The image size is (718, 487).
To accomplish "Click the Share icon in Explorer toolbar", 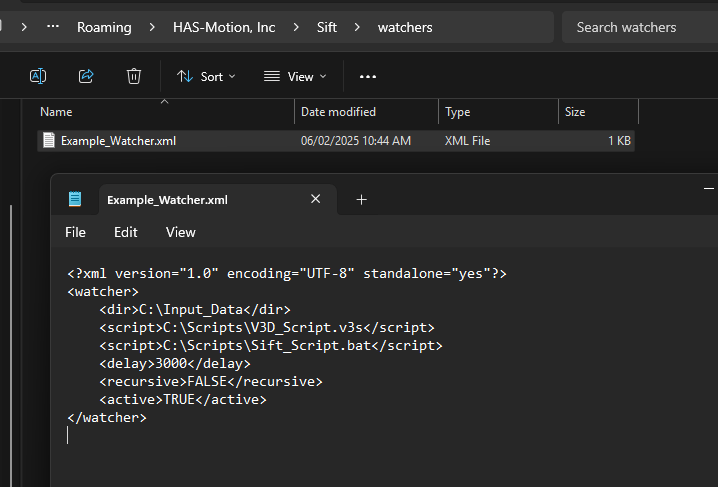I will (x=86, y=76).
